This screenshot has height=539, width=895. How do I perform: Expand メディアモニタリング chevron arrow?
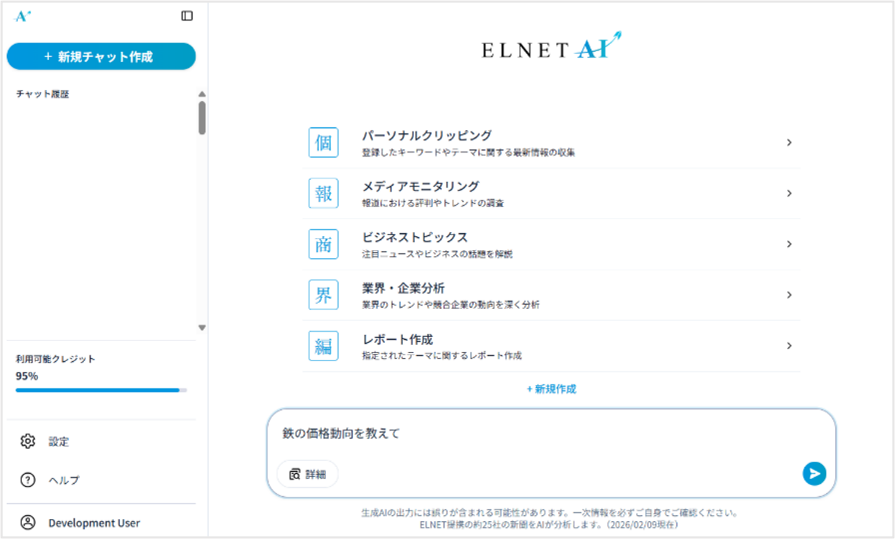click(x=789, y=193)
